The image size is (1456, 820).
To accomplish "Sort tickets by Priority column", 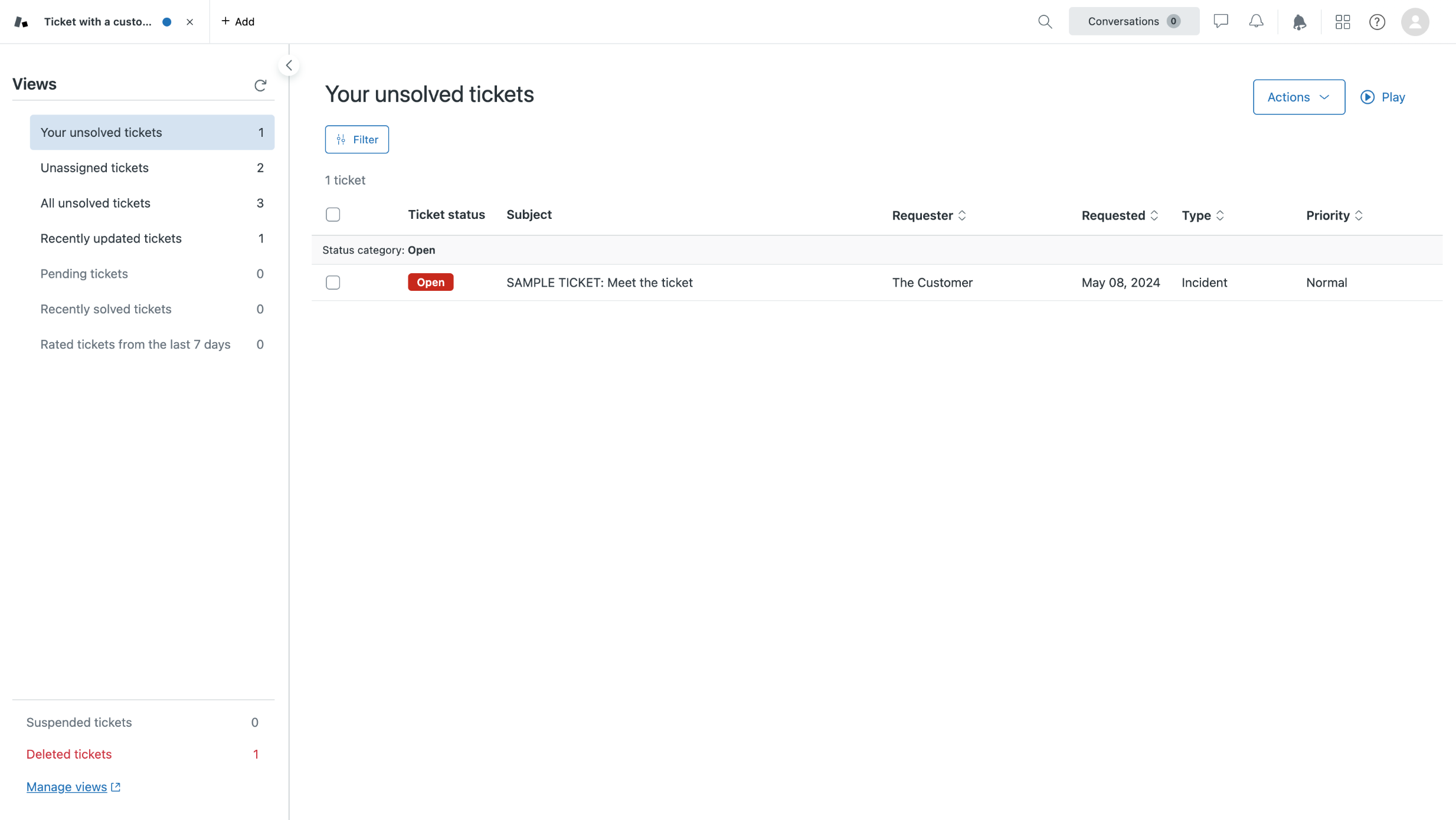I will click(x=1334, y=215).
